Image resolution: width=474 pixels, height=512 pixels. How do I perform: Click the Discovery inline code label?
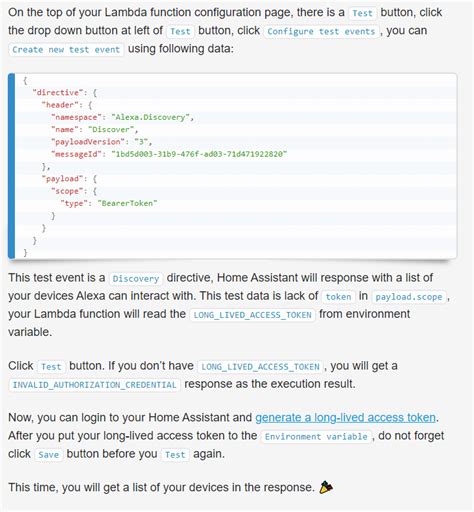pos(136,279)
